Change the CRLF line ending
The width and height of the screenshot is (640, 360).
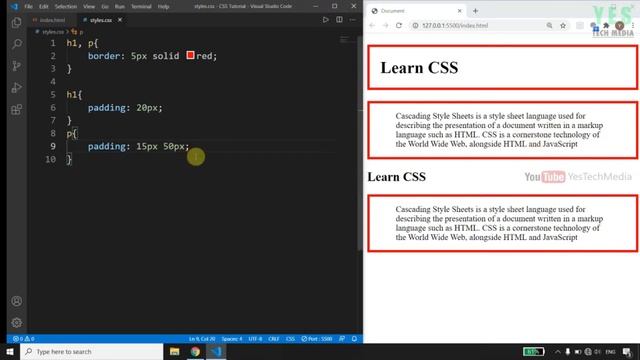click(273, 339)
